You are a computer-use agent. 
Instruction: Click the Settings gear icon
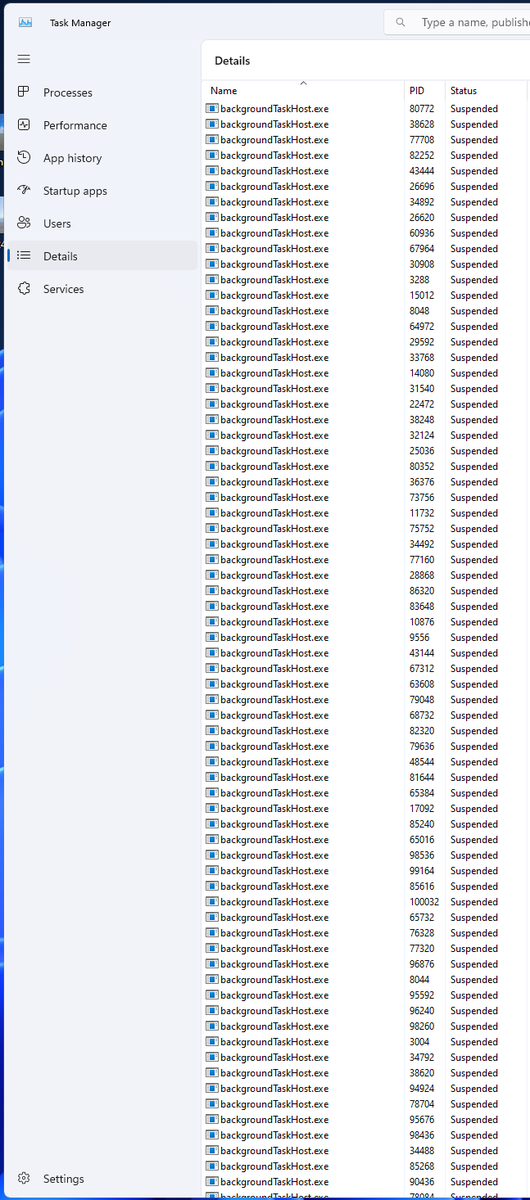[24, 1179]
